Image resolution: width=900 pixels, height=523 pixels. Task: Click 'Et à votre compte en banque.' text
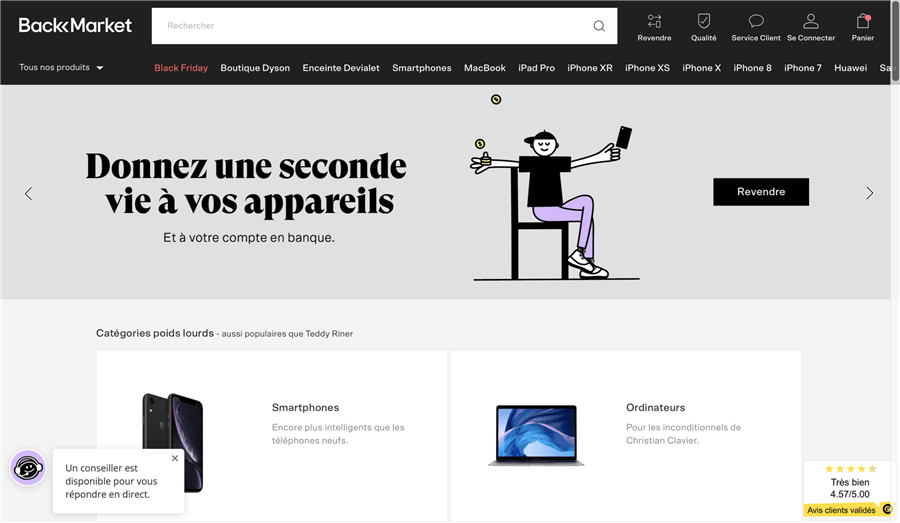249,238
